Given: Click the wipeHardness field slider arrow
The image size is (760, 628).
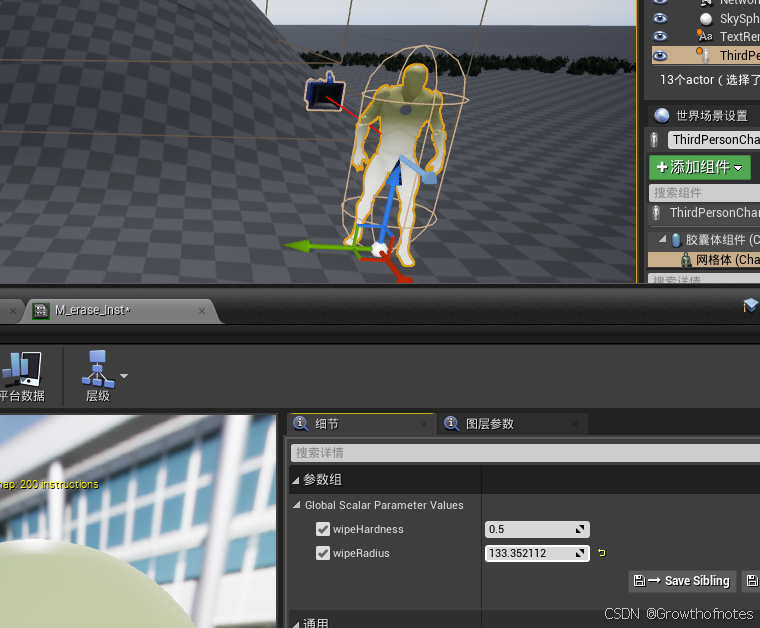Looking at the screenshot, I should click(x=580, y=529).
